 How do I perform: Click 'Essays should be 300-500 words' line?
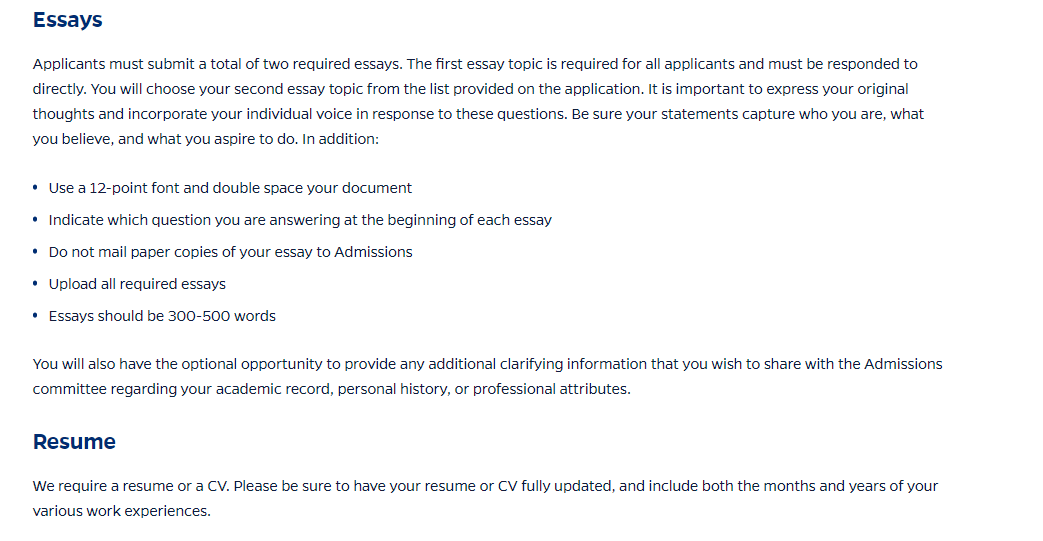162,316
